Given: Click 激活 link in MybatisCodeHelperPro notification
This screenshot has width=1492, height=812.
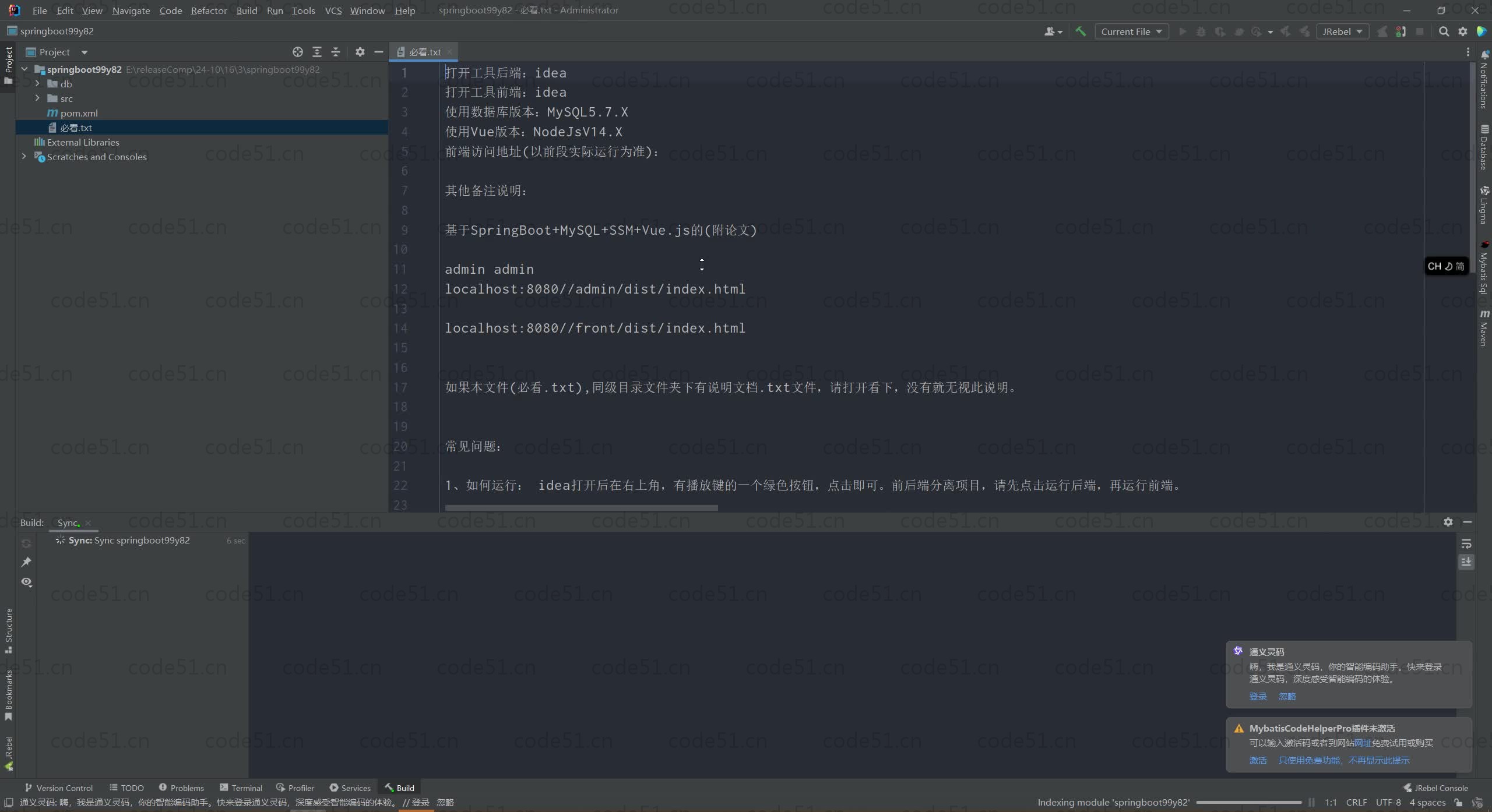Looking at the screenshot, I should [x=1258, y=760].
